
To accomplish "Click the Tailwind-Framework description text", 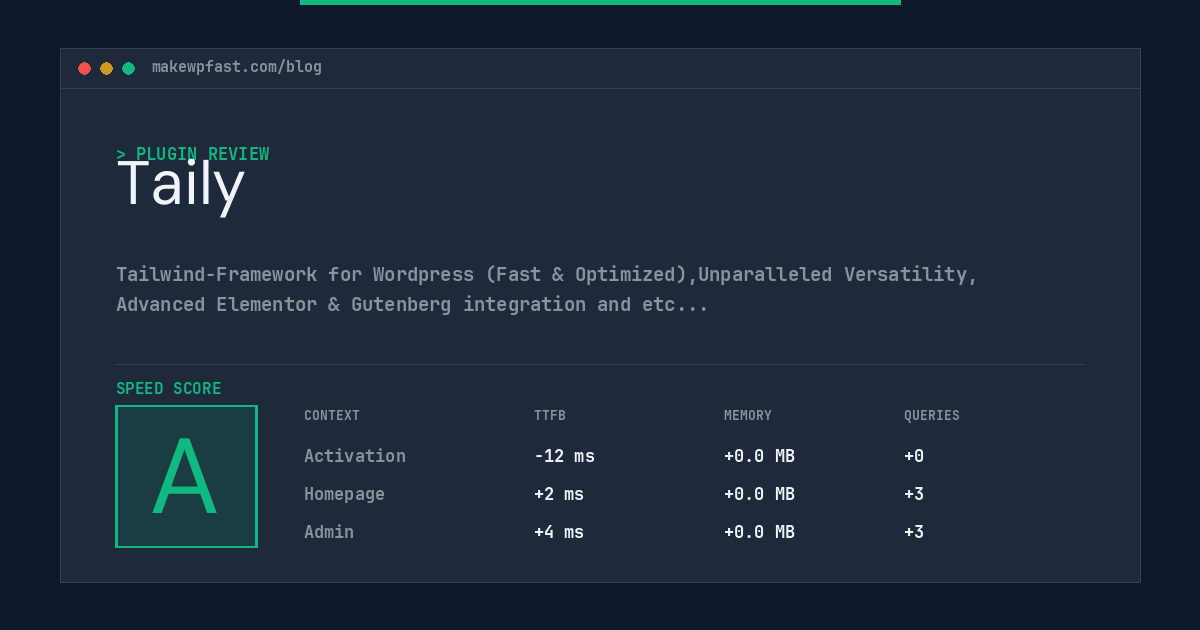I will click(x=547, y=289).
